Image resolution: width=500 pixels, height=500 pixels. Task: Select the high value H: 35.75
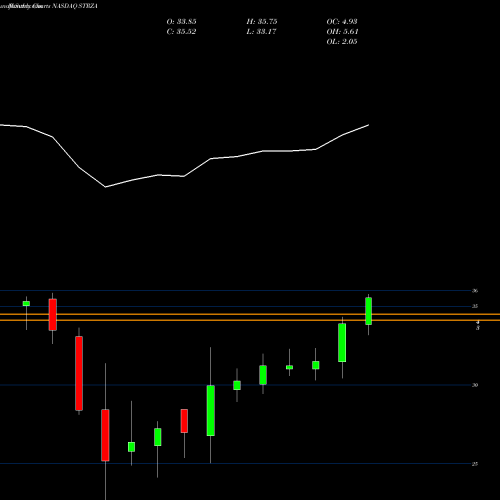tap(262, 22)
